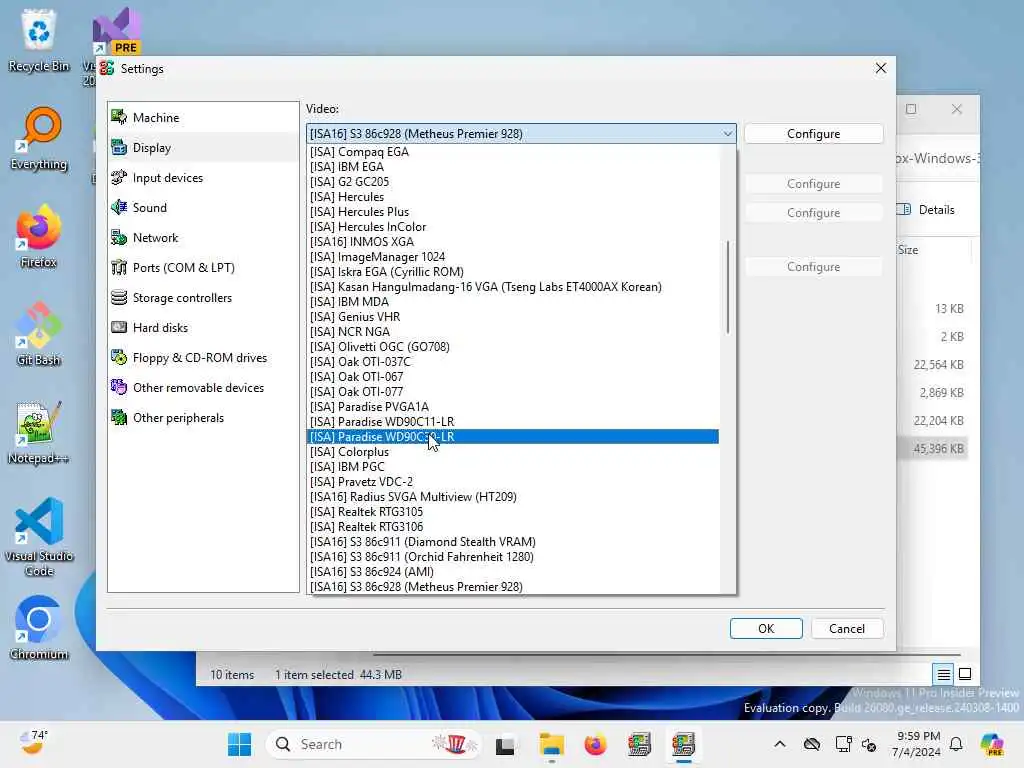This screenshot has width=1024, height=768.
Task: Select [ISA] Genius VHR option
Action: click(513, 317)
